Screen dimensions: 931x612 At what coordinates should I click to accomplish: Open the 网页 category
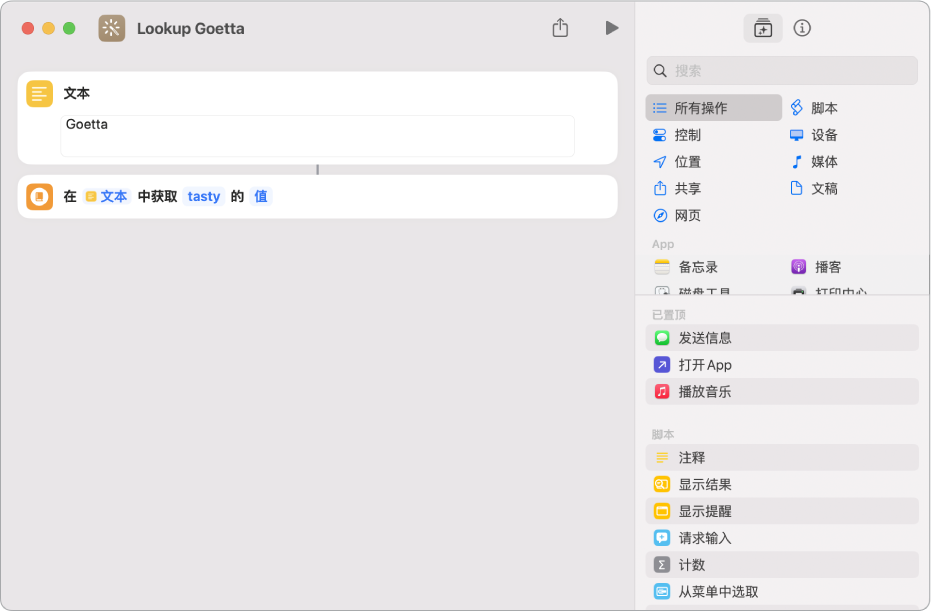(x=677, y=215)
